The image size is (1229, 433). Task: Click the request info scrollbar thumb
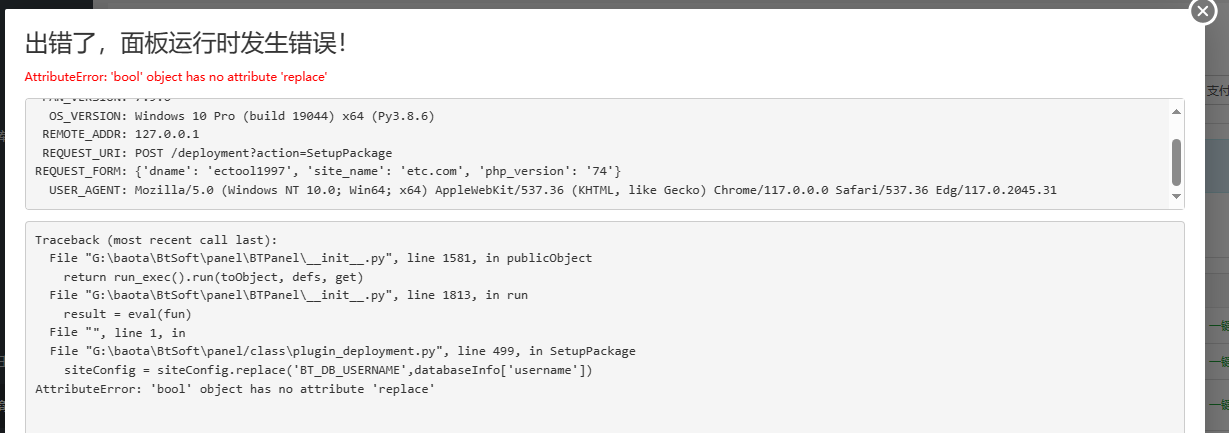point(1177,161)
